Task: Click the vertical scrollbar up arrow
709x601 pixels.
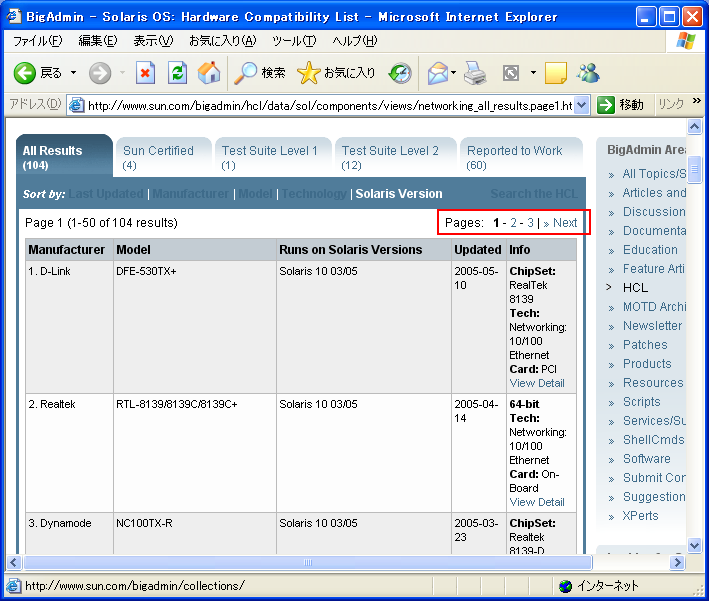Action: 695,127
